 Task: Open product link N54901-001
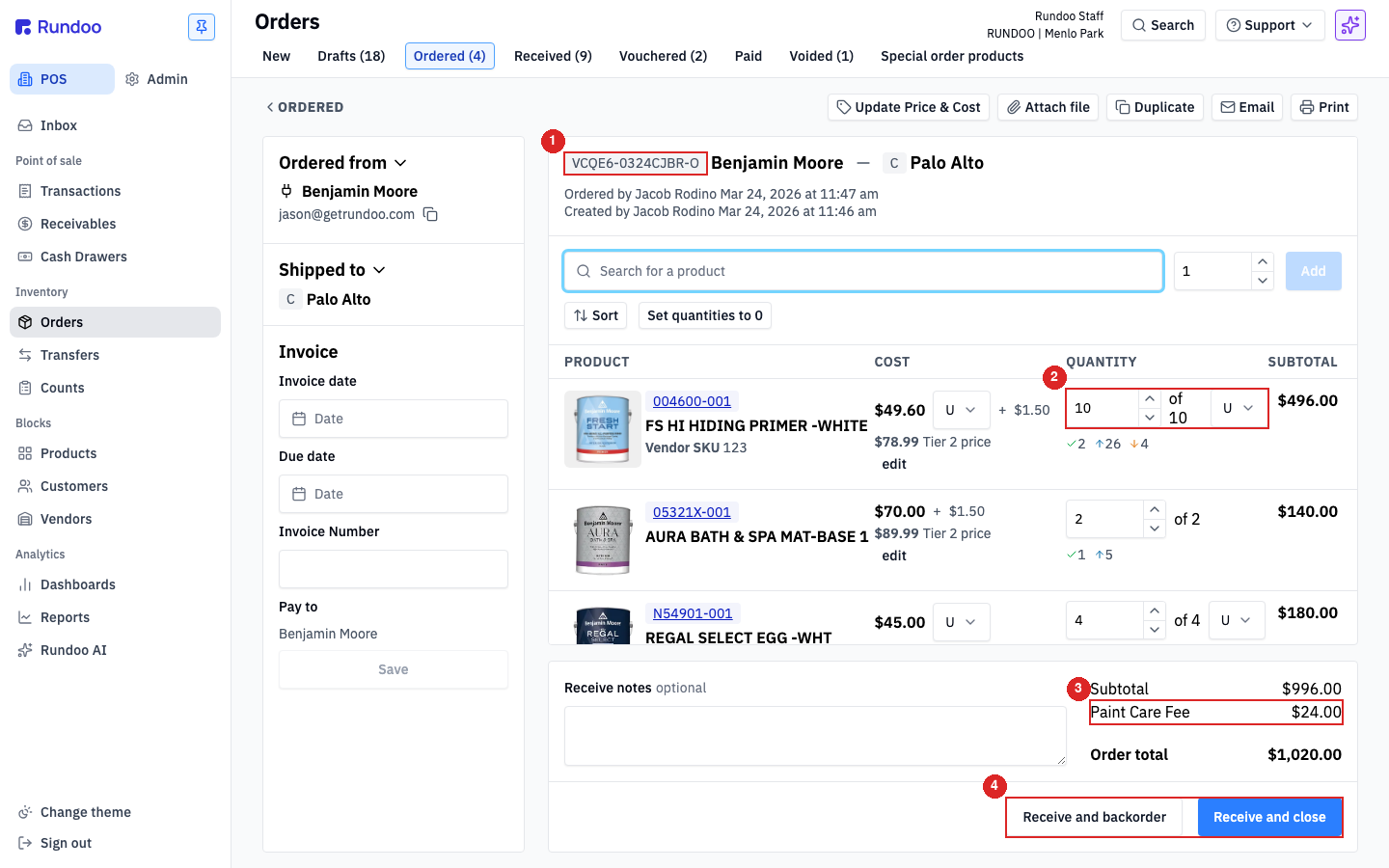[x=693, y=613]
